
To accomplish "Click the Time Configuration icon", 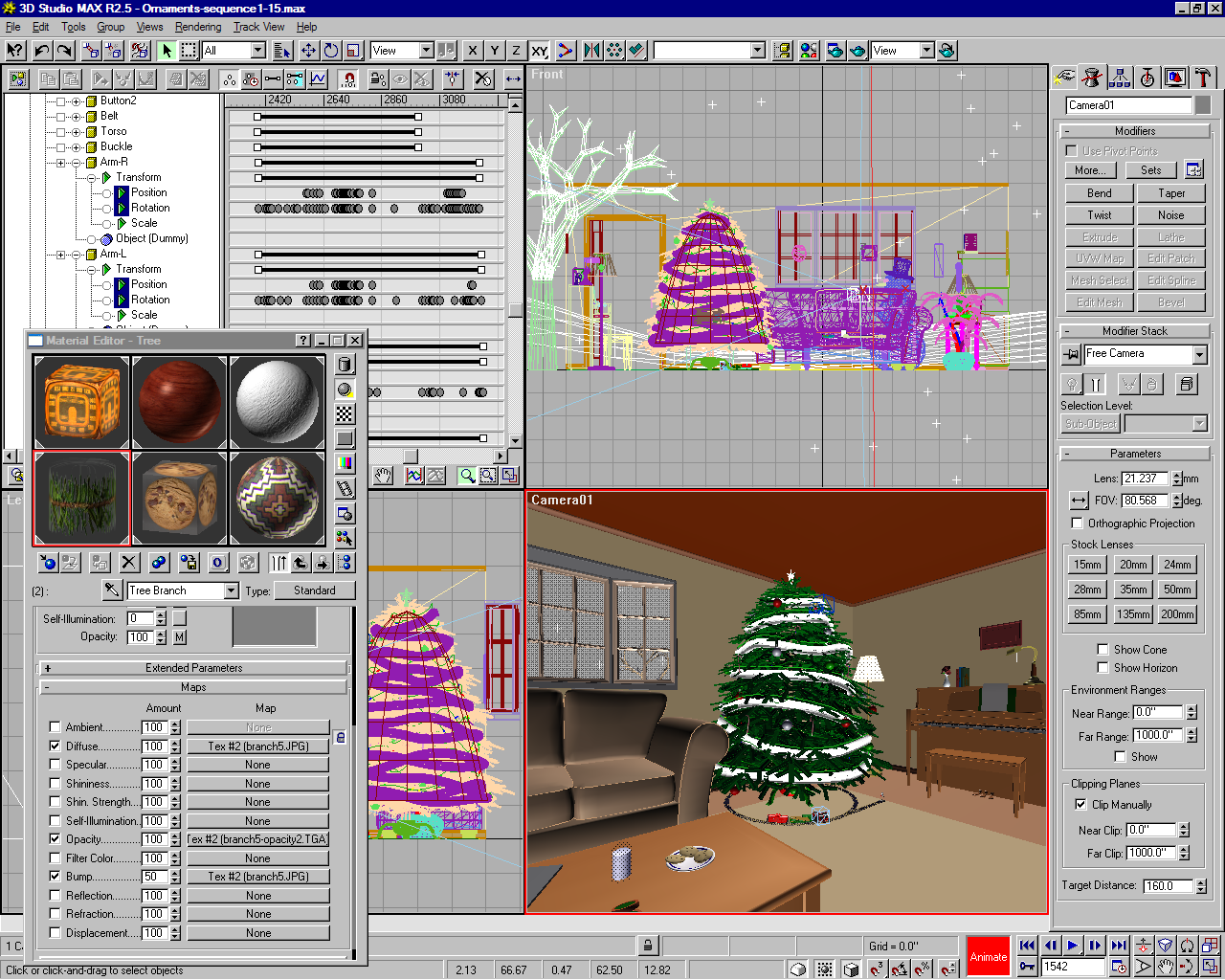I will click(x=1119, y=968).
